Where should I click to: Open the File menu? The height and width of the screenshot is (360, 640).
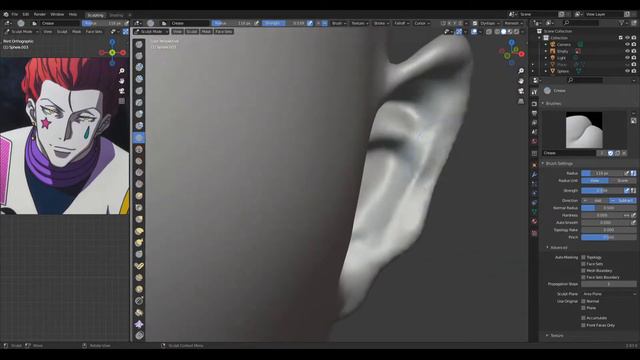(15, 14)
